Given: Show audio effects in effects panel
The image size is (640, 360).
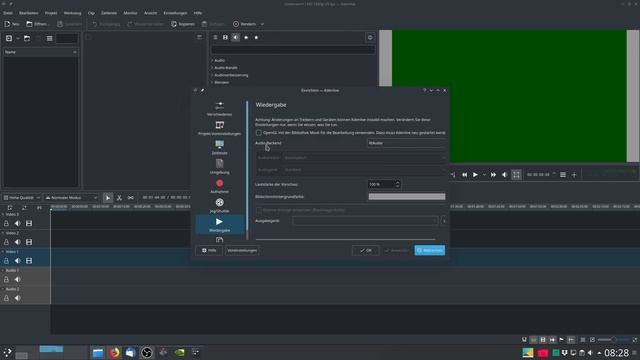Looking at the screenshot, I should [x=236, y=38].
